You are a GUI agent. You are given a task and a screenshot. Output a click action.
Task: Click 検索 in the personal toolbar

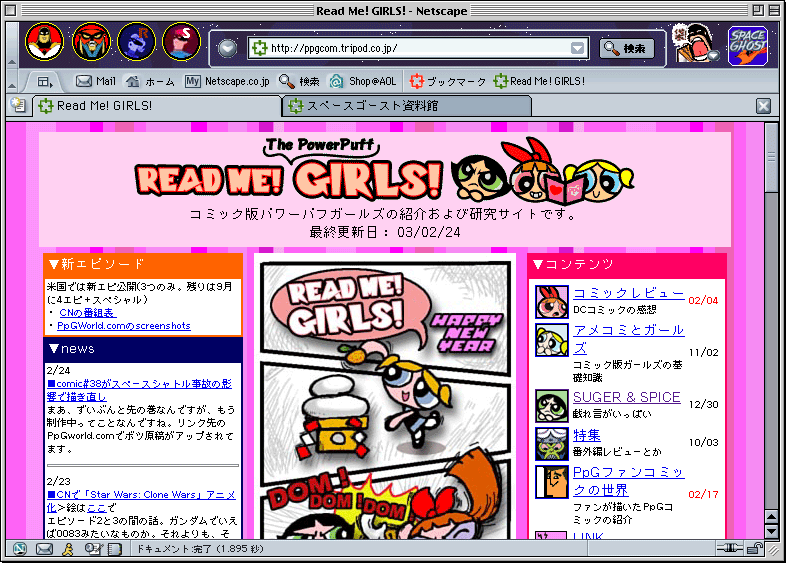pyautogui.click(x=299, y=81)
